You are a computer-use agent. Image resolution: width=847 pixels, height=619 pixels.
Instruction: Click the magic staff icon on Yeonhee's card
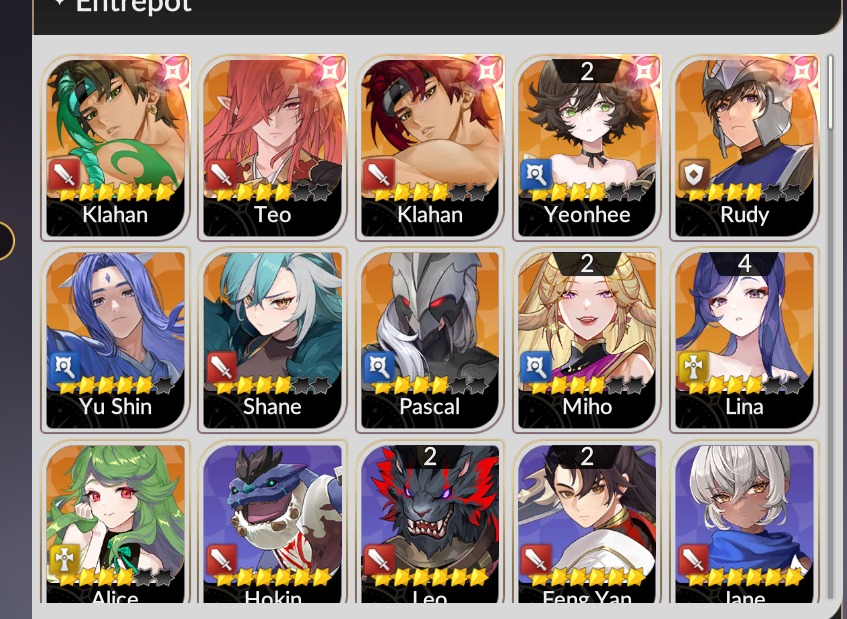point(536,174)
